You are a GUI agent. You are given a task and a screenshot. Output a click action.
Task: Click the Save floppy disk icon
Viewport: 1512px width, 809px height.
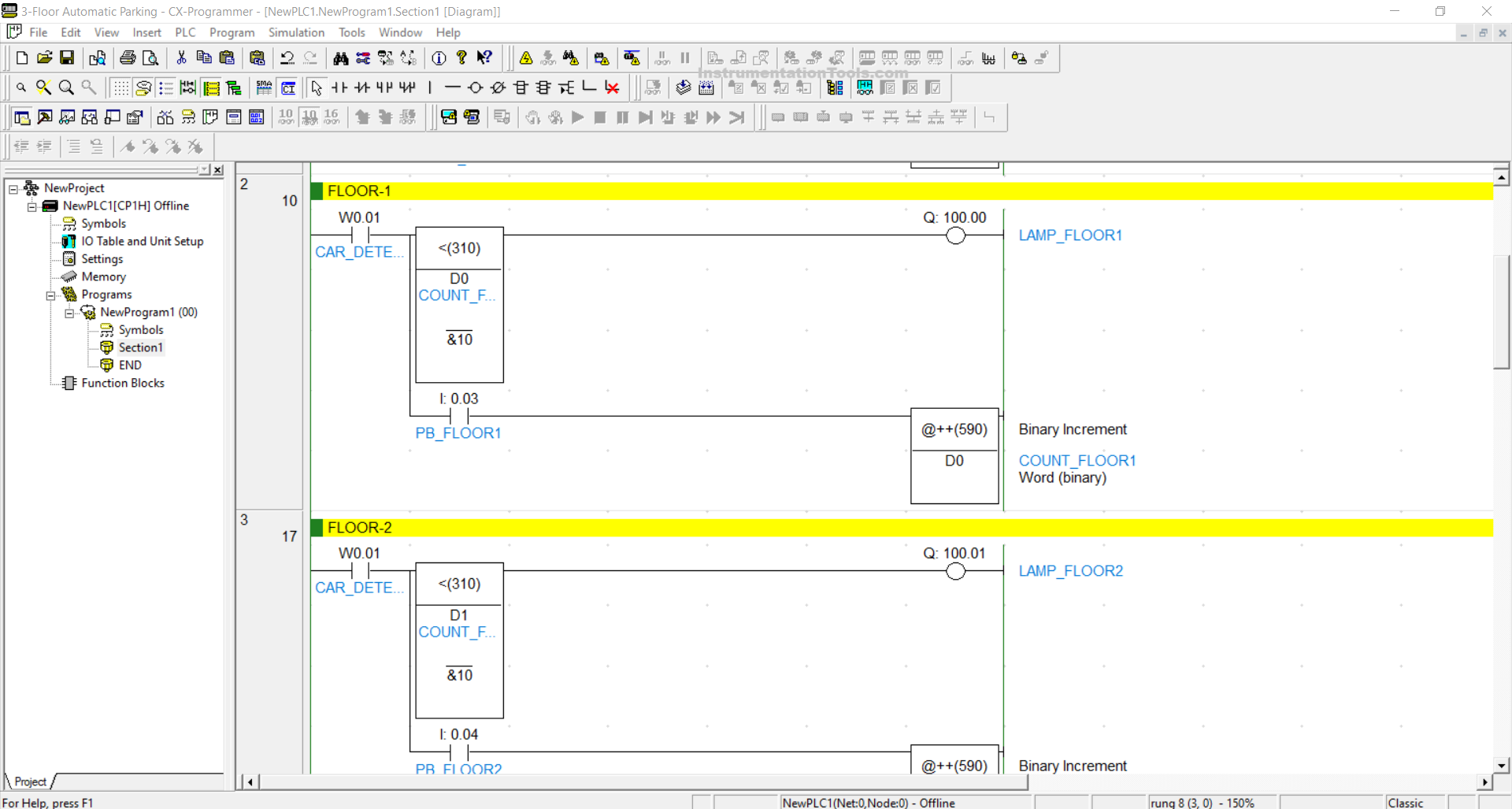67,58
